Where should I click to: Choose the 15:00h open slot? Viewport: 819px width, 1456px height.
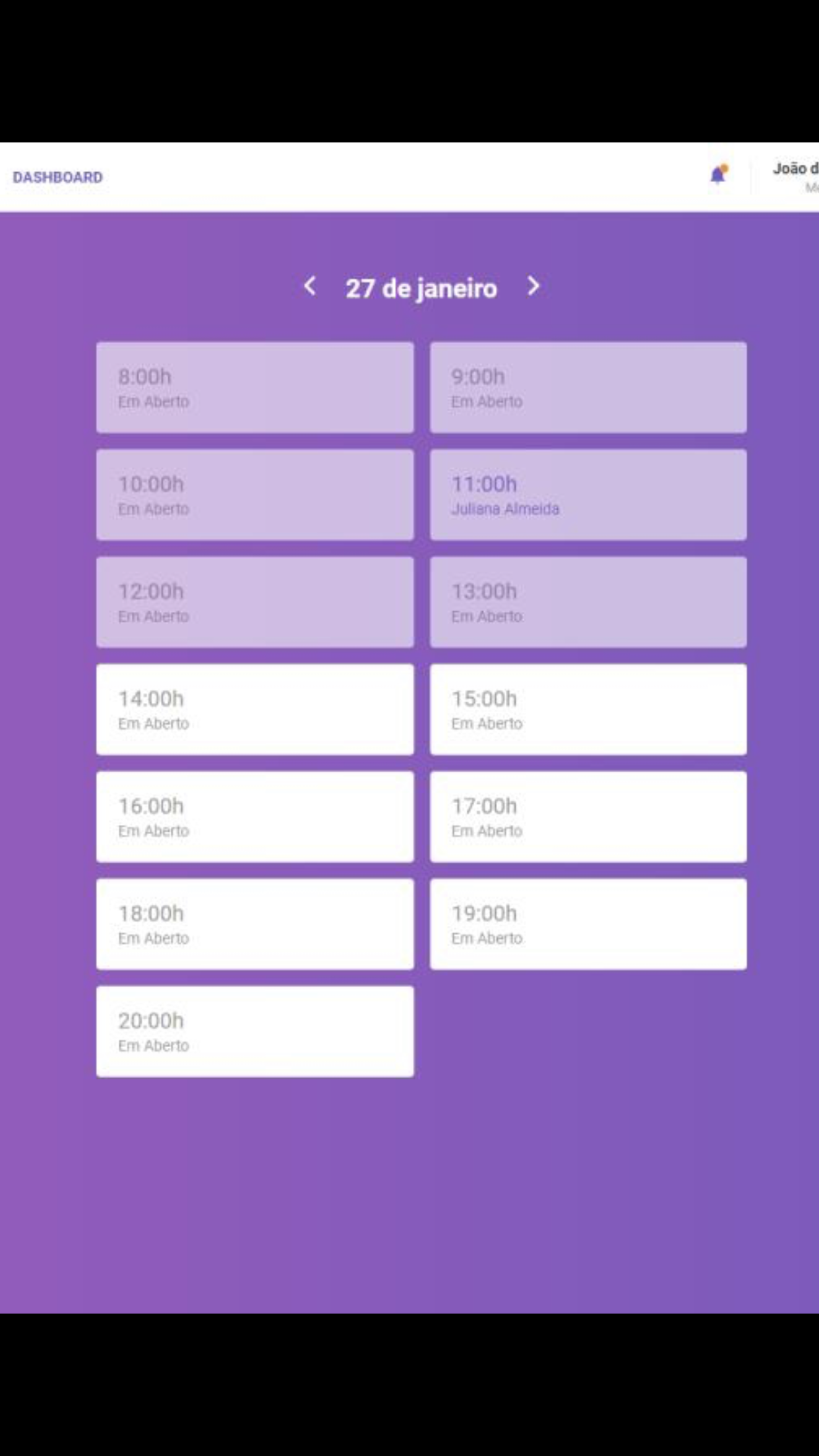point(588,710)
